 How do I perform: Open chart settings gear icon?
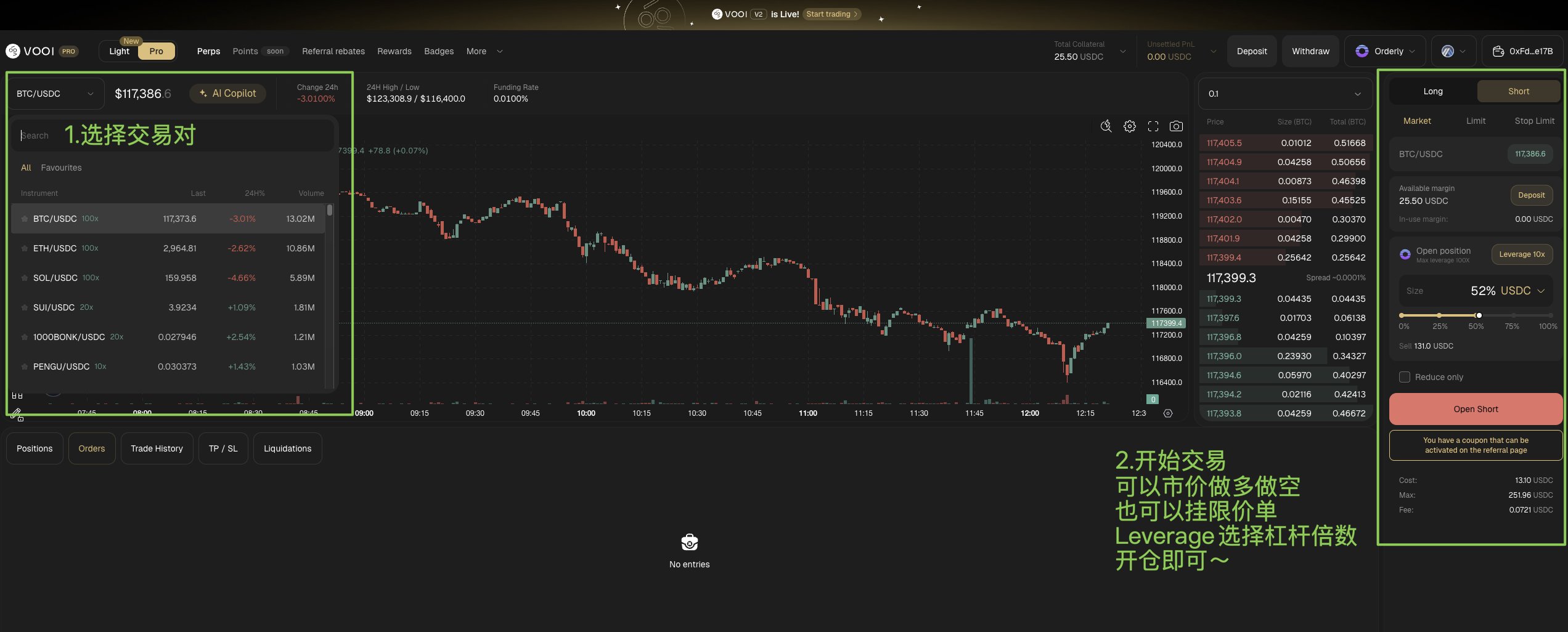click(1129, 126)
